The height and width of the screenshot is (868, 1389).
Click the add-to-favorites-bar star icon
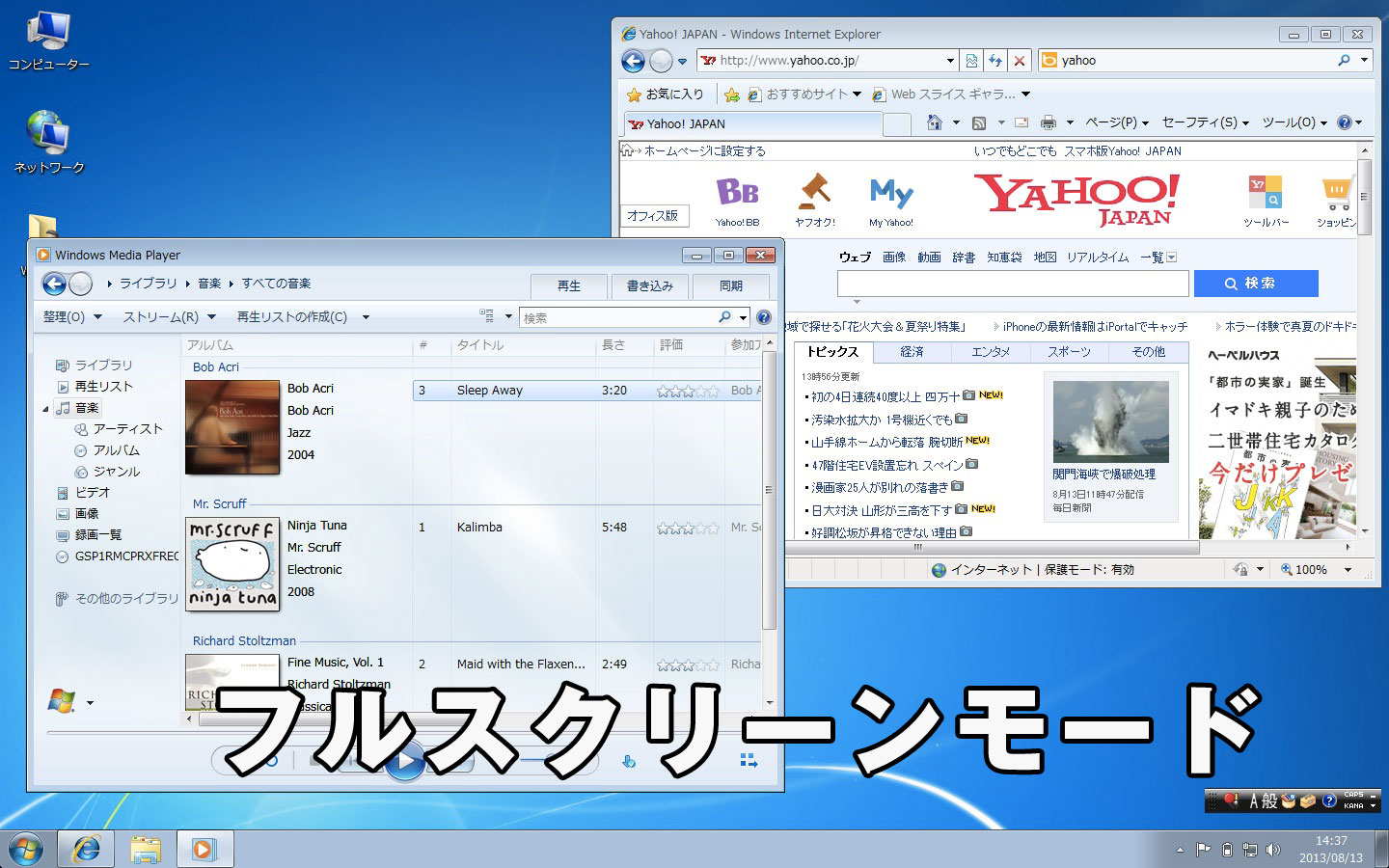point(732,95)
